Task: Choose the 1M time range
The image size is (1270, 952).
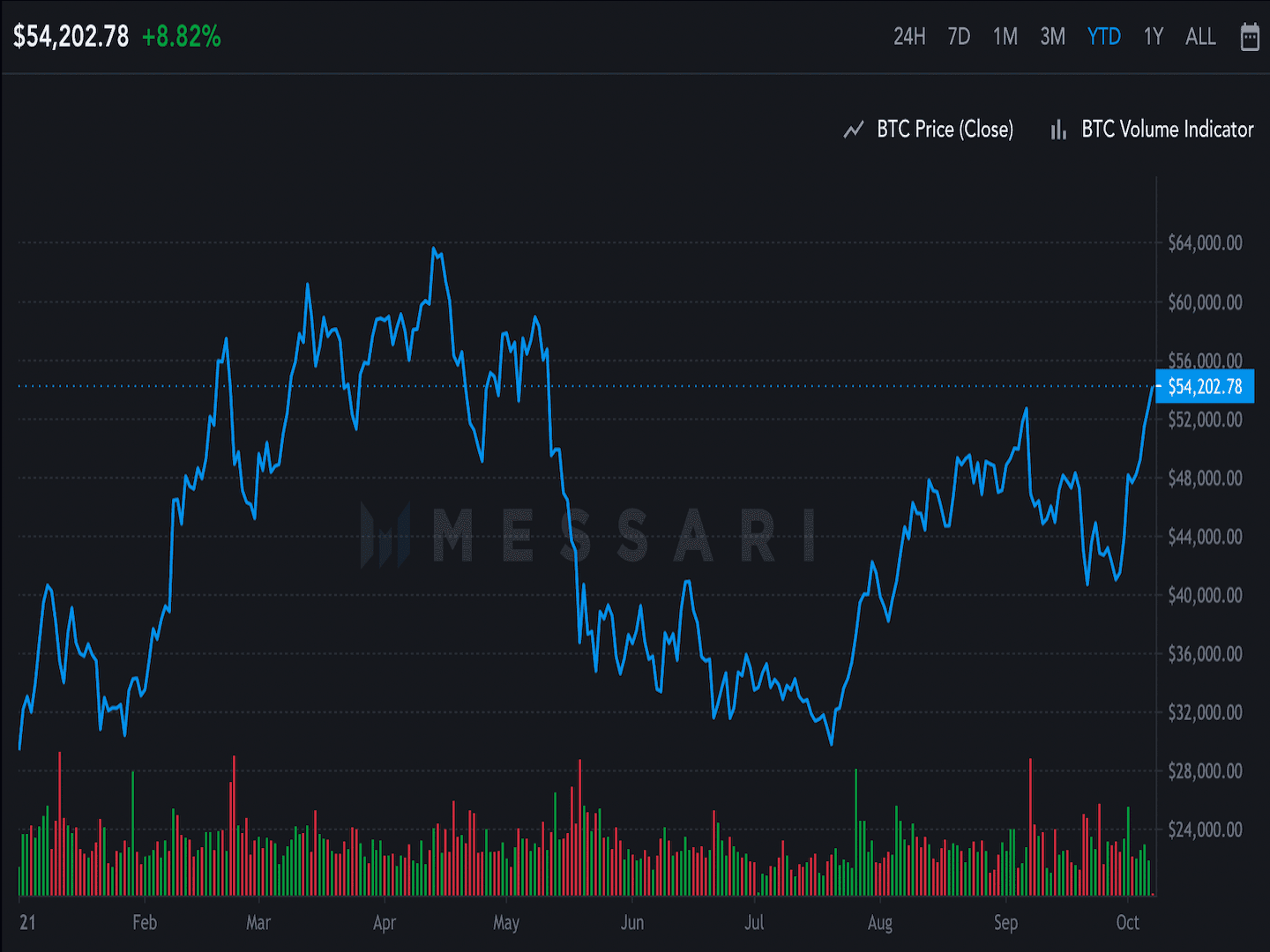Action: coord(1005,37)
